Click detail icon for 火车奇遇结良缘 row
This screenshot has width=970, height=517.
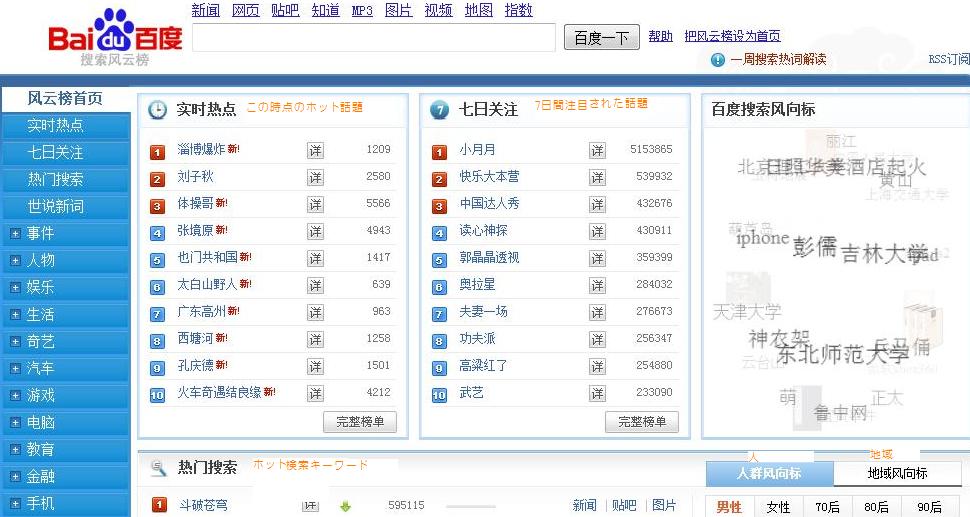click(315, 393)
